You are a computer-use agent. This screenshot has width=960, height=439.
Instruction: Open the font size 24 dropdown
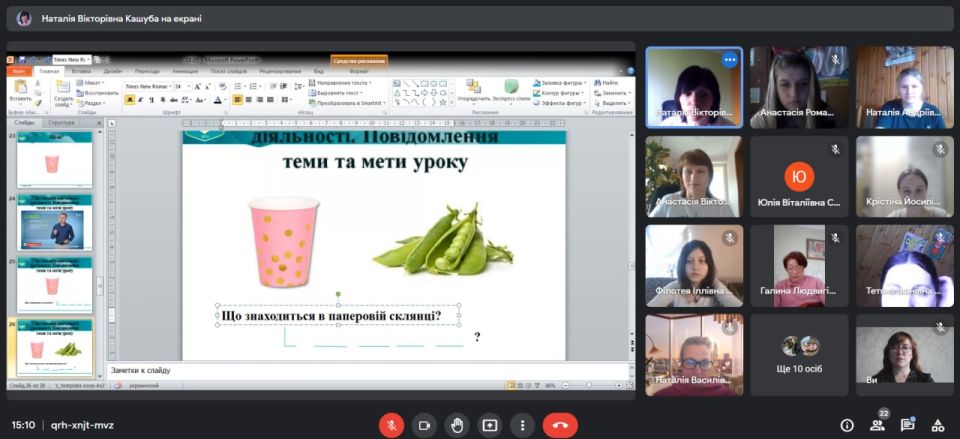click(189, 87)
